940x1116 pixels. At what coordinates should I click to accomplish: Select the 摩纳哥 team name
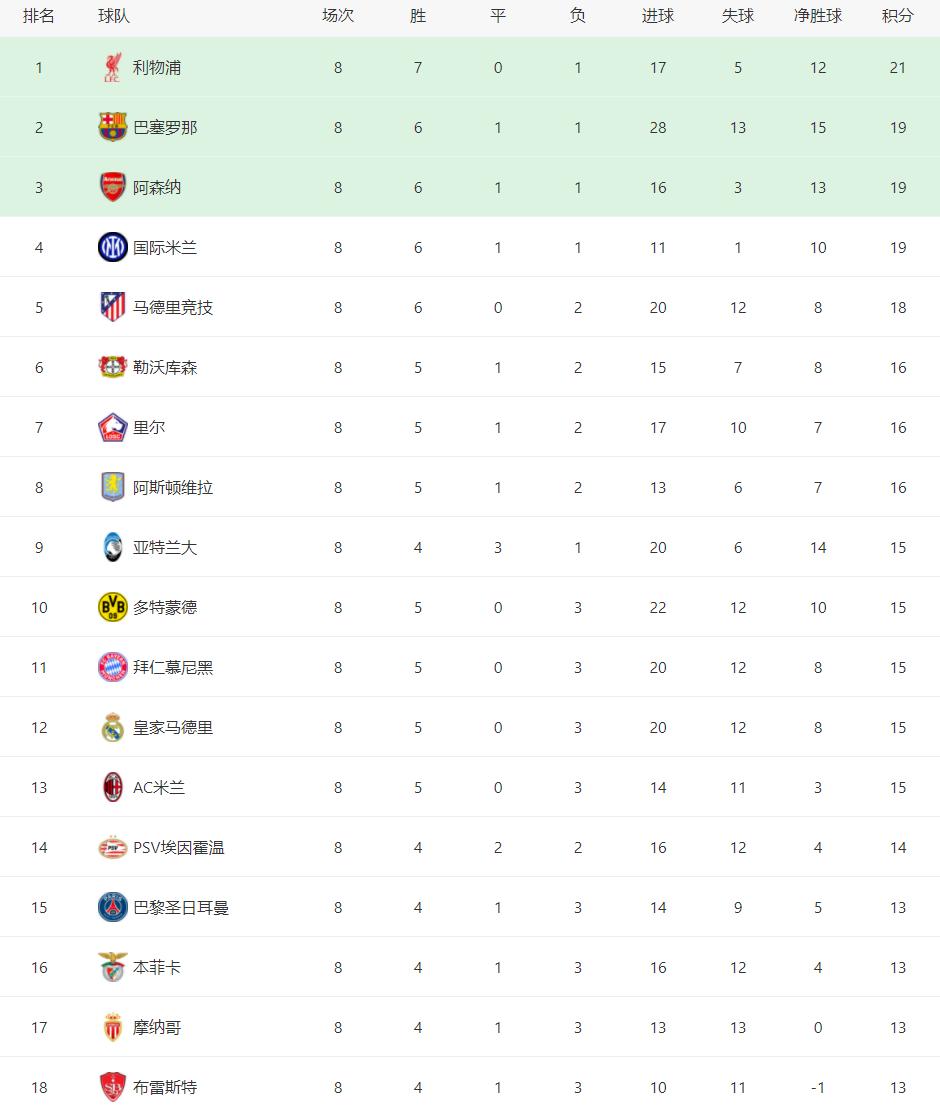[x=157, y=1028]
